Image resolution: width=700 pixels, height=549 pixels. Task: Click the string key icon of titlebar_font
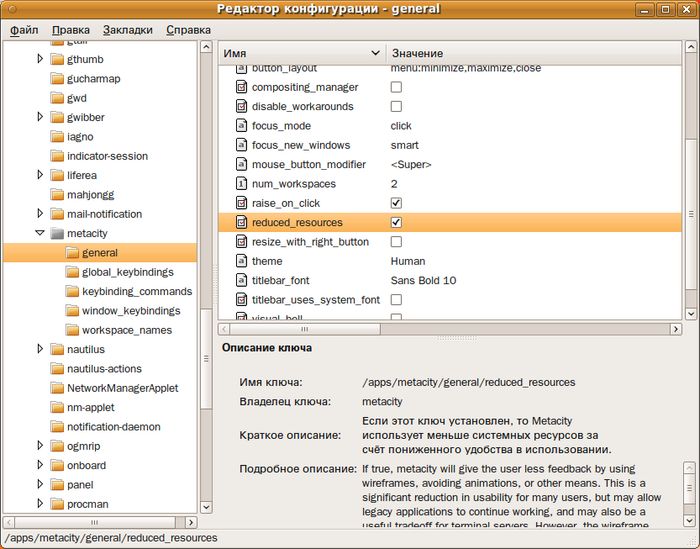point(241,280)
